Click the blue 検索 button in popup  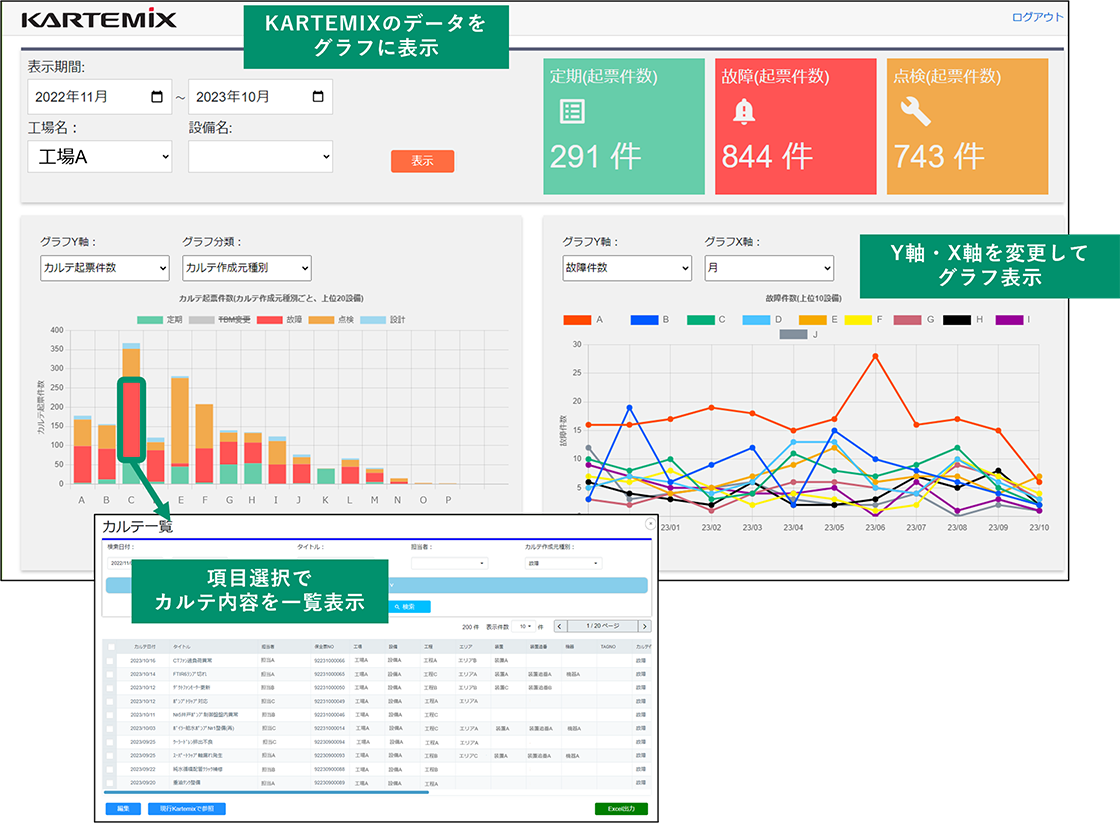[x=409, y=607]
